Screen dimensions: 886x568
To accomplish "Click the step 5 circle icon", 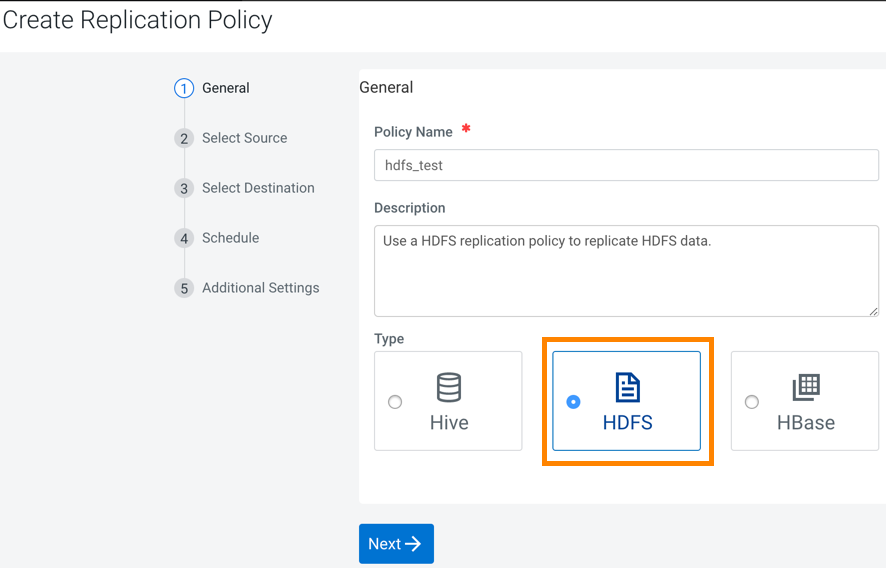I will (184, 288).
